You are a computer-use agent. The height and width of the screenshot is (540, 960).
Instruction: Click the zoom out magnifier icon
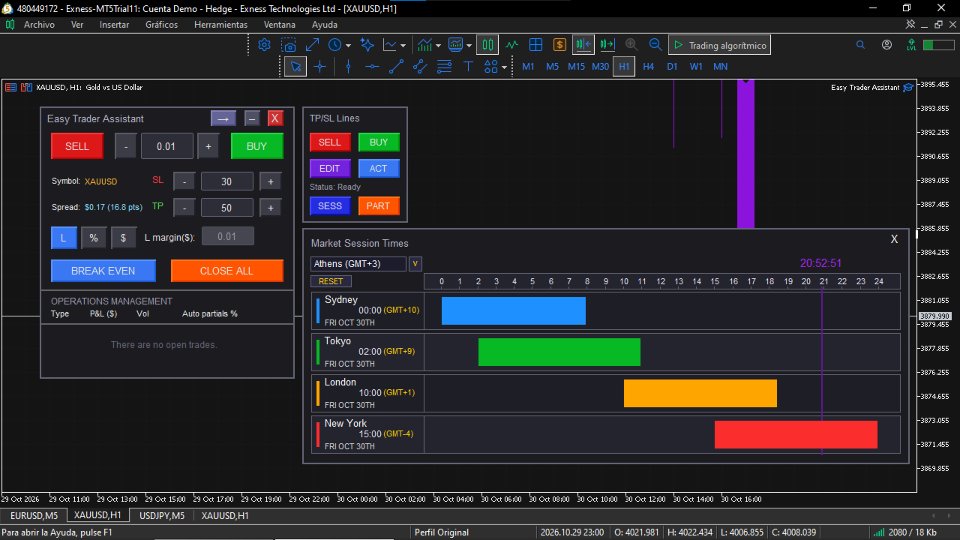point(655,45)
